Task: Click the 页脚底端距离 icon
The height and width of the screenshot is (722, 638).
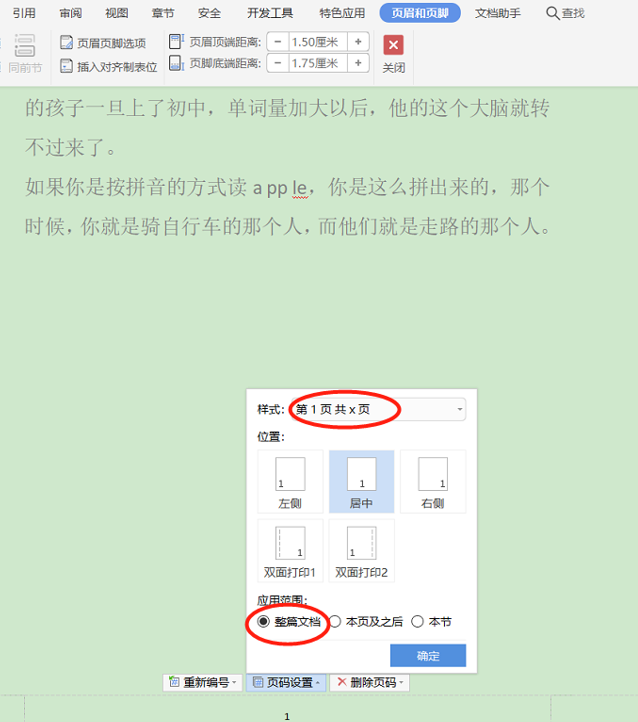Action: (x=176, y=63)
